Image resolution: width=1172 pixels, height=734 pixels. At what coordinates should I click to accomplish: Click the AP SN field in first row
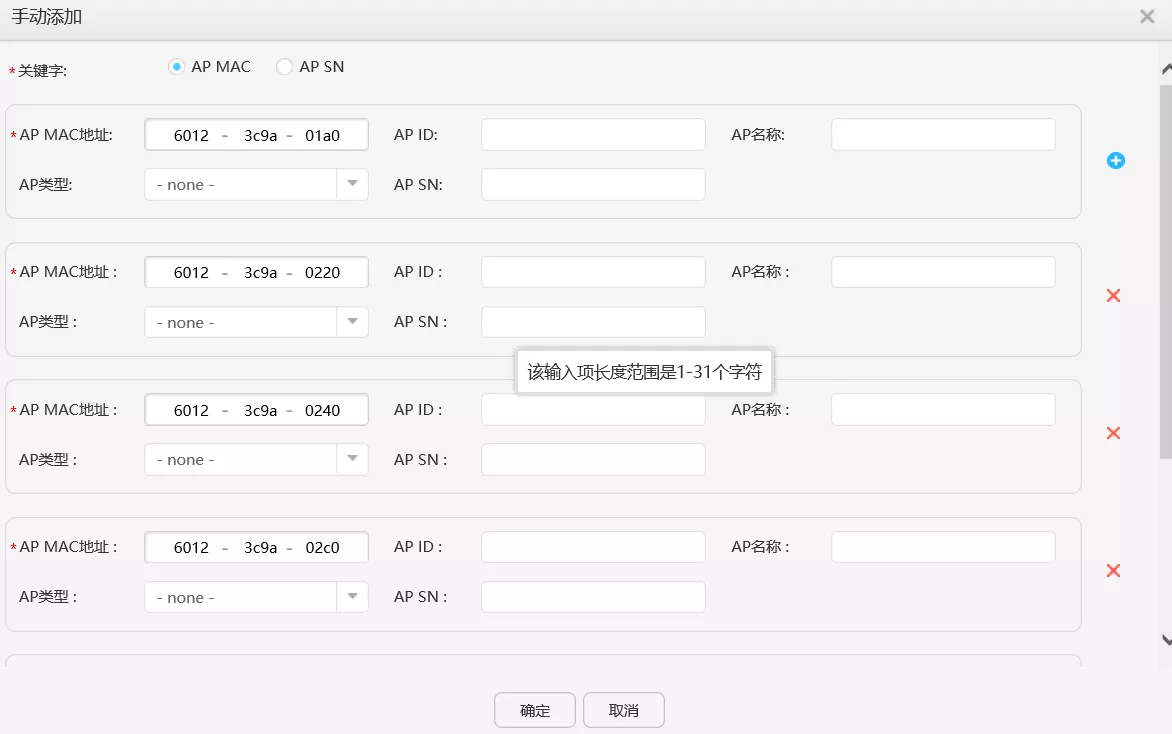click(593, 185)
